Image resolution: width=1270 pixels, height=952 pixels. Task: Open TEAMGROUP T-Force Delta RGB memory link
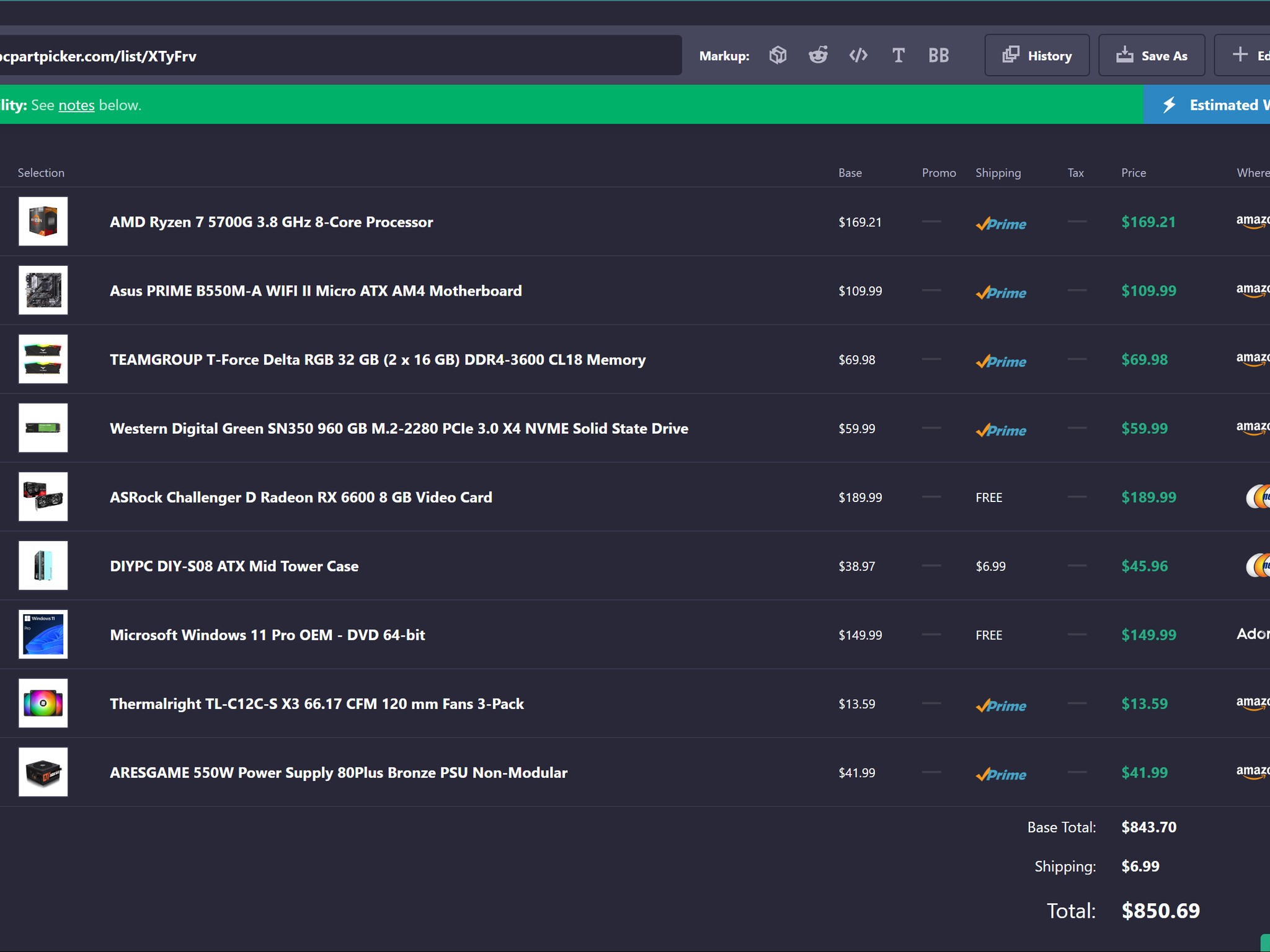pyautogui.click(x=378, y=359)
